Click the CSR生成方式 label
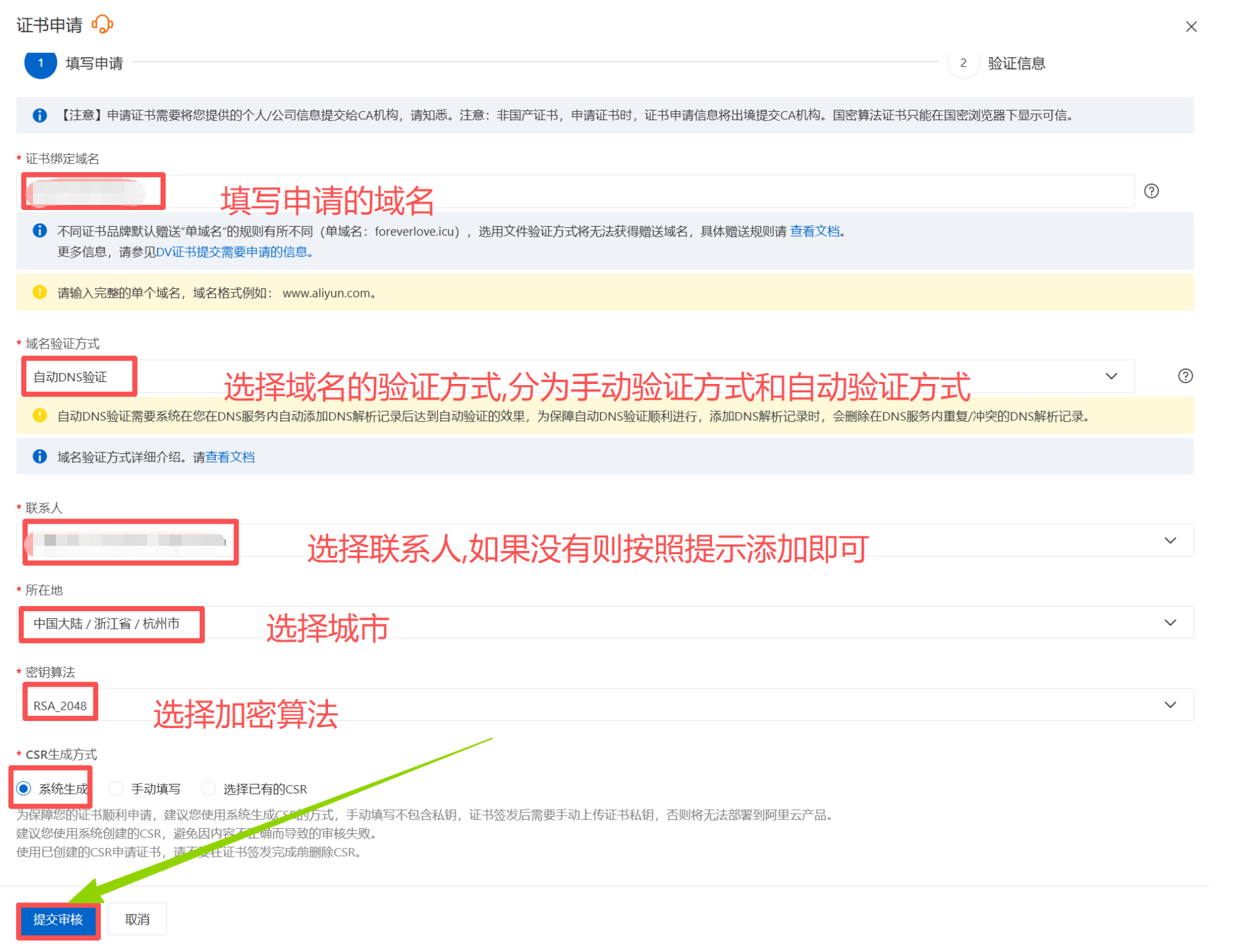The height and width of the screenshot is (952, 1245). (x=61, y=754)
